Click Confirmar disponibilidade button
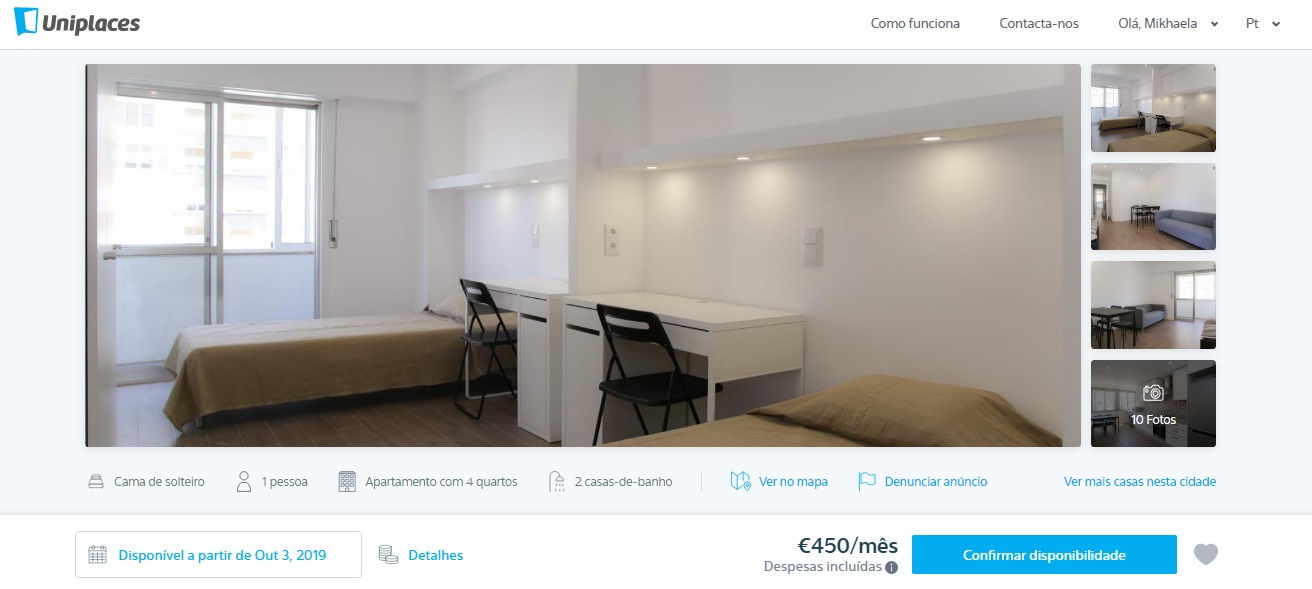 [x=1044, y=555]
